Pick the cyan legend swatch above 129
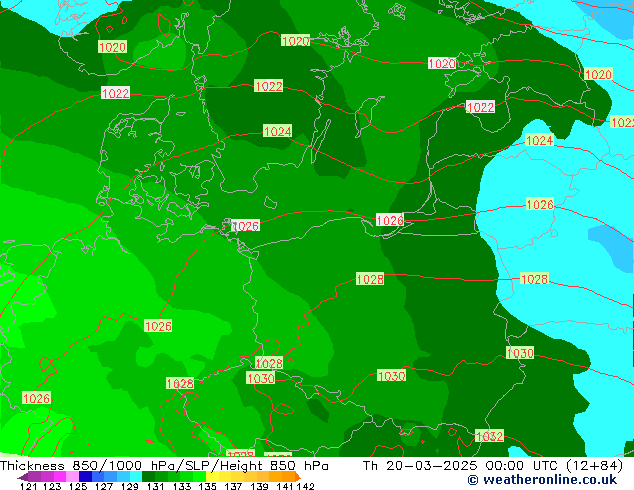634x490 pixels. 136,476
